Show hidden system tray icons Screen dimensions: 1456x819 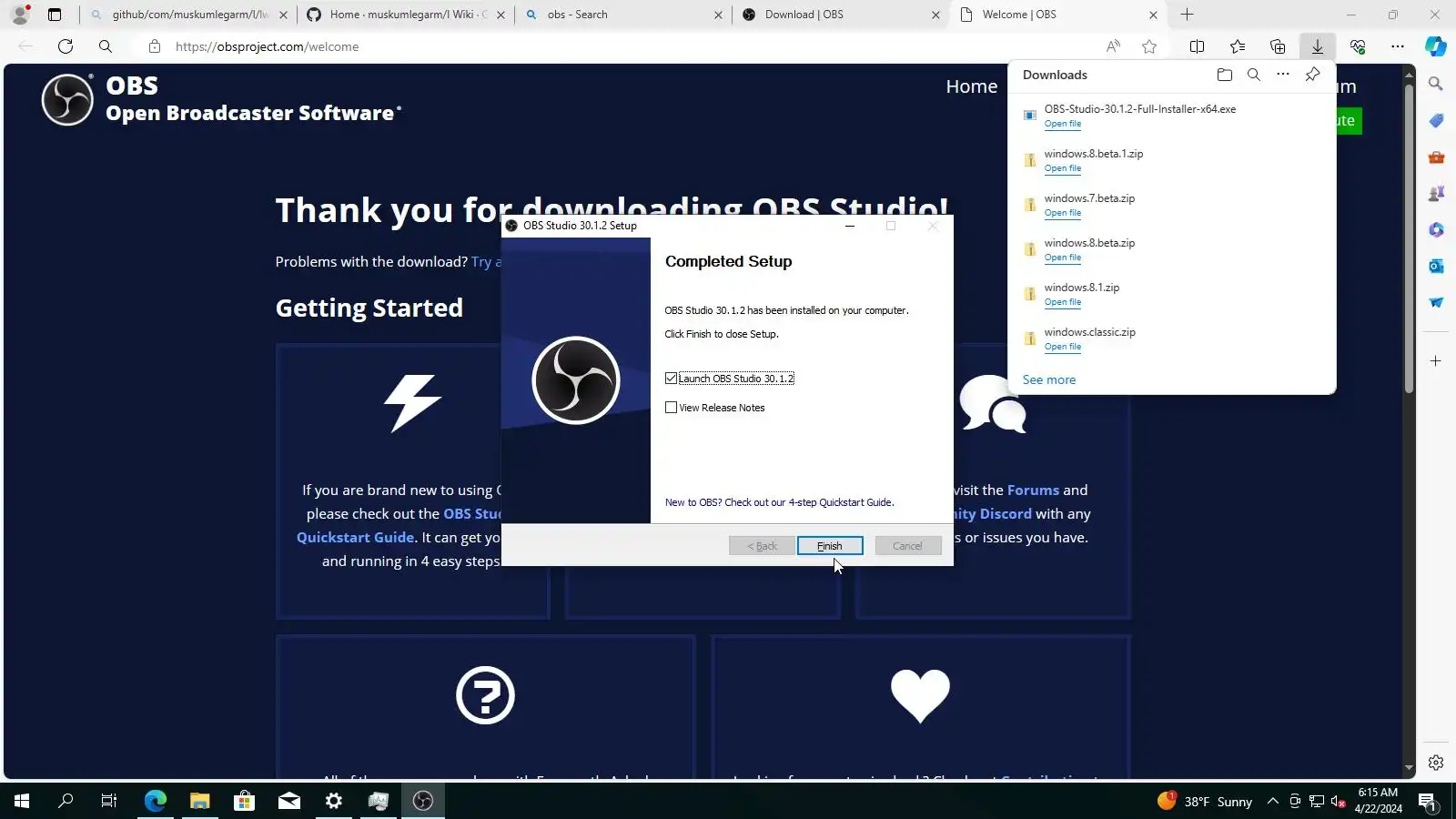[x=1272, y=802]
